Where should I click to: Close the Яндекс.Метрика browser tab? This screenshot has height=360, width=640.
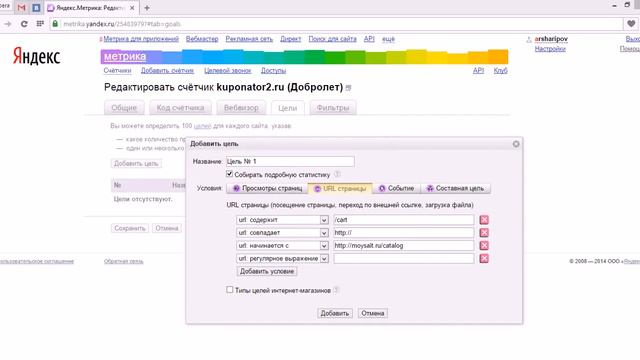click(132, 8)
